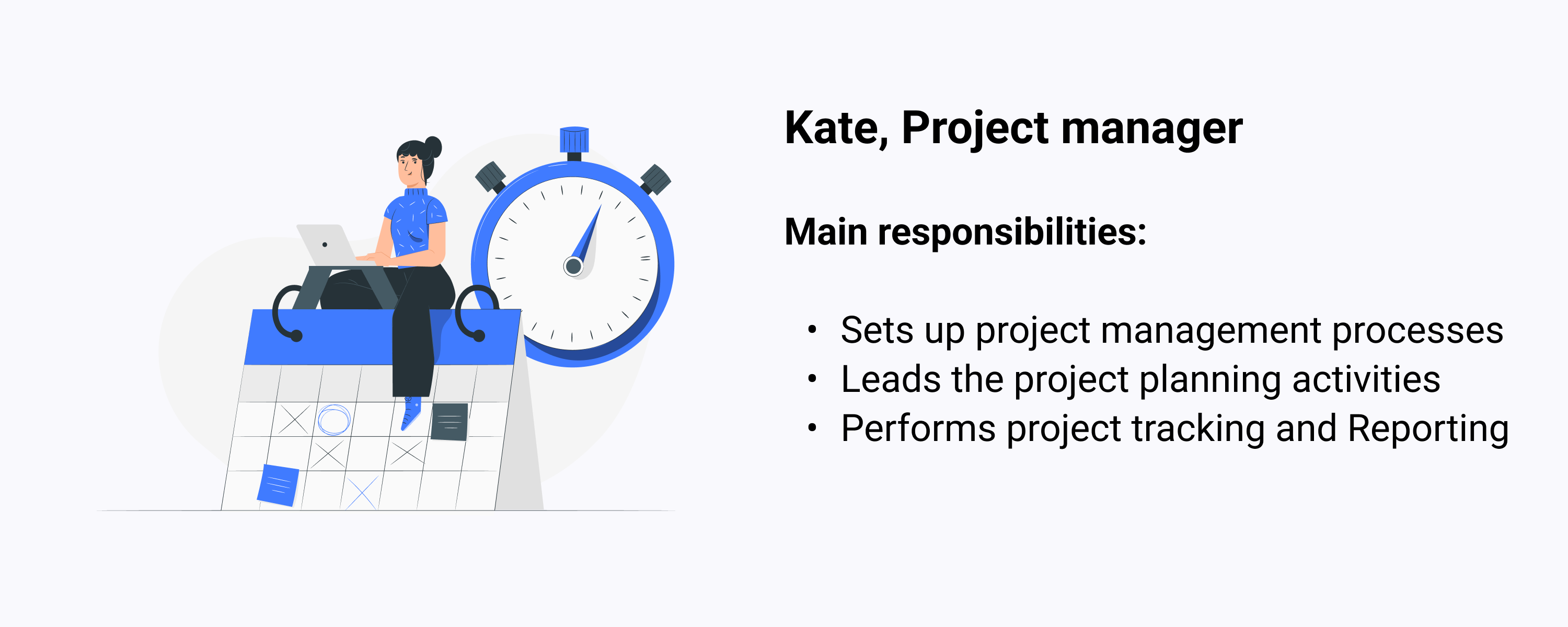Image resolution: width=1568 pixels, height=627 pixels.
Task: Click the woman's blue shoe
Action: (x=411, y=413)
